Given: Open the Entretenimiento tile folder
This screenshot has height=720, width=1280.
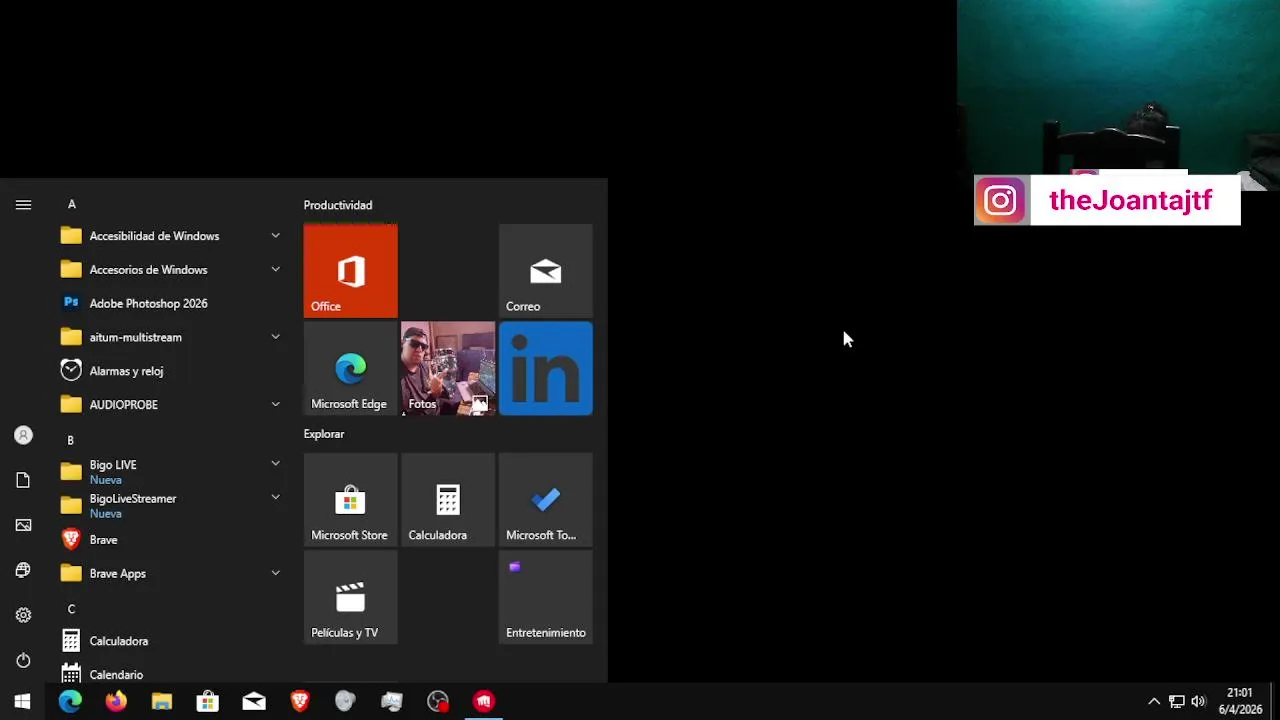Looking at the screenshot, I should [x=545, y=597].
